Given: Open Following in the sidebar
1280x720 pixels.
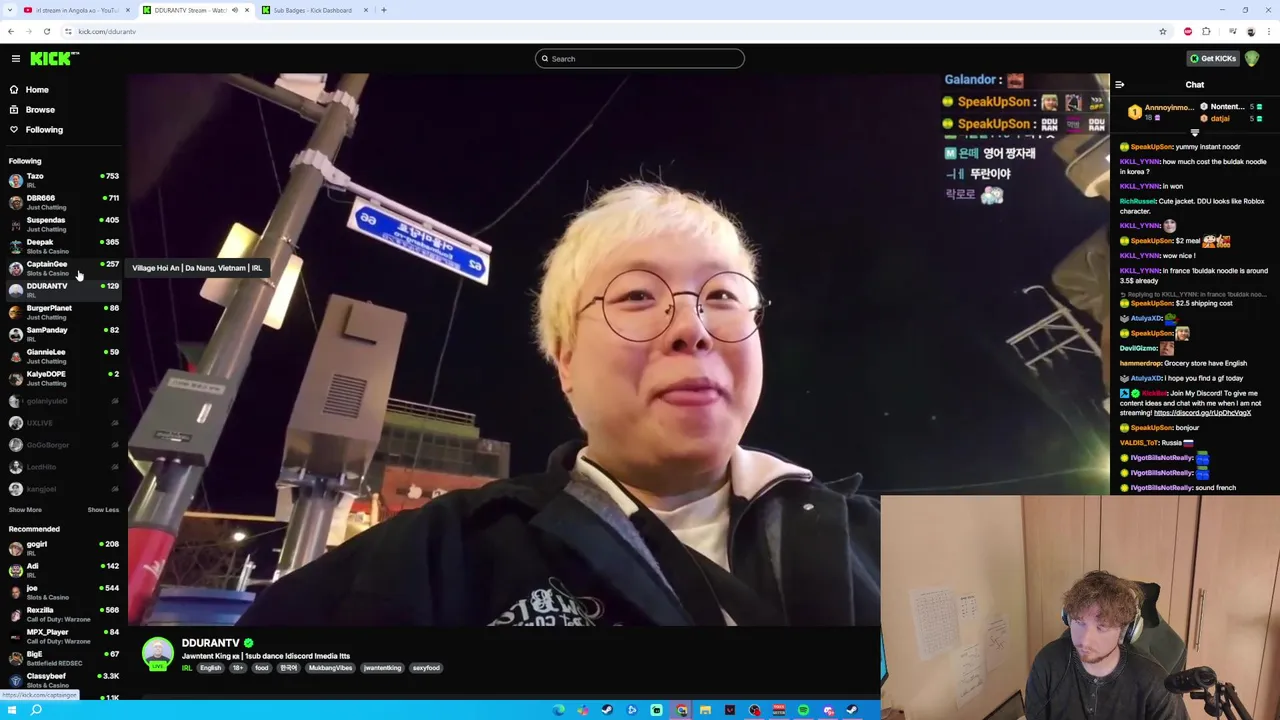Looking at the screenshot, I should point(44,130).
